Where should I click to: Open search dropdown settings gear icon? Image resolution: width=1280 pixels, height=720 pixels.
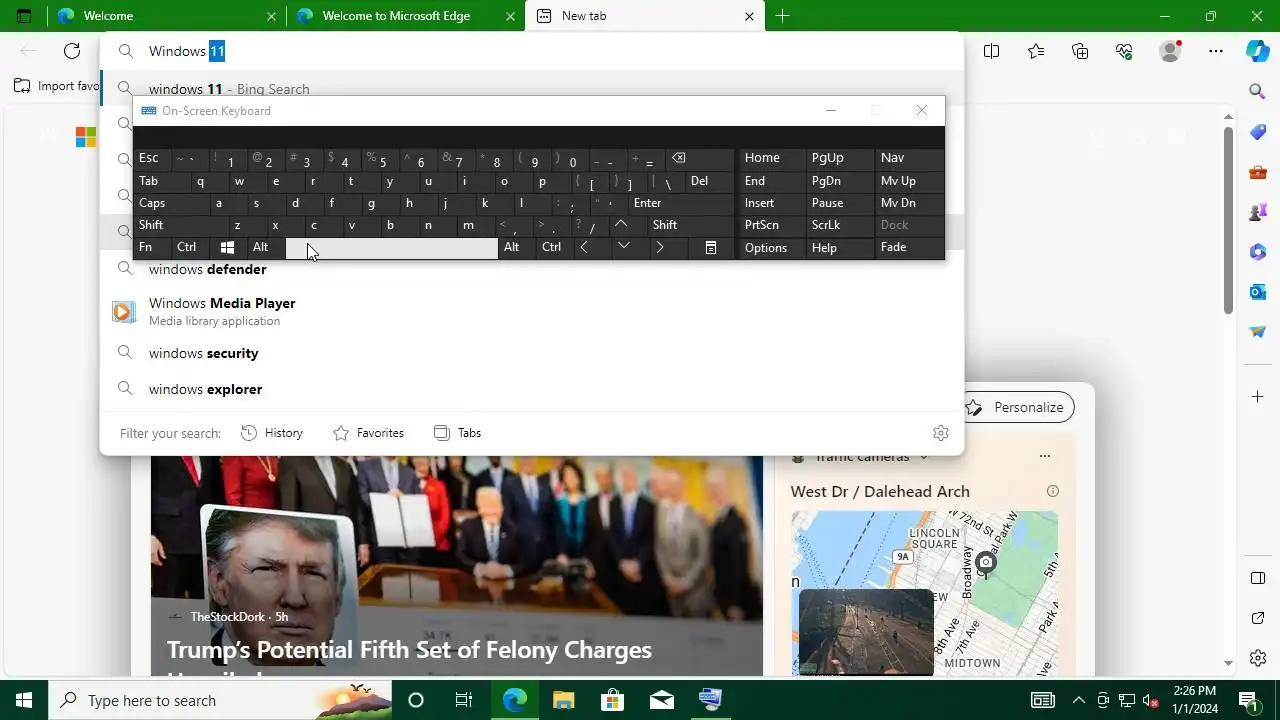940,433
